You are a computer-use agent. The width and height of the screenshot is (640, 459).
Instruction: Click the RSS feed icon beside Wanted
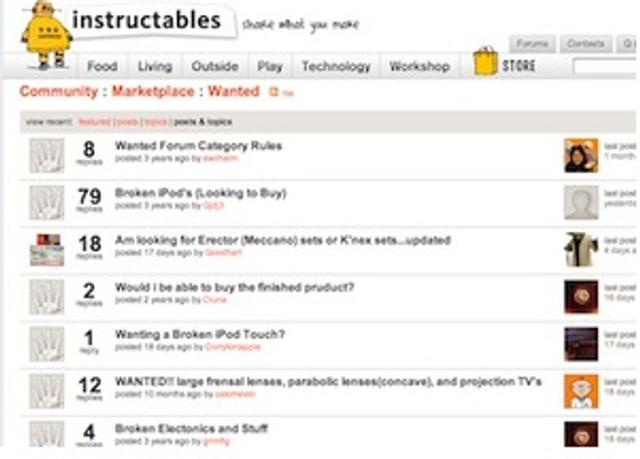point(274,92)
